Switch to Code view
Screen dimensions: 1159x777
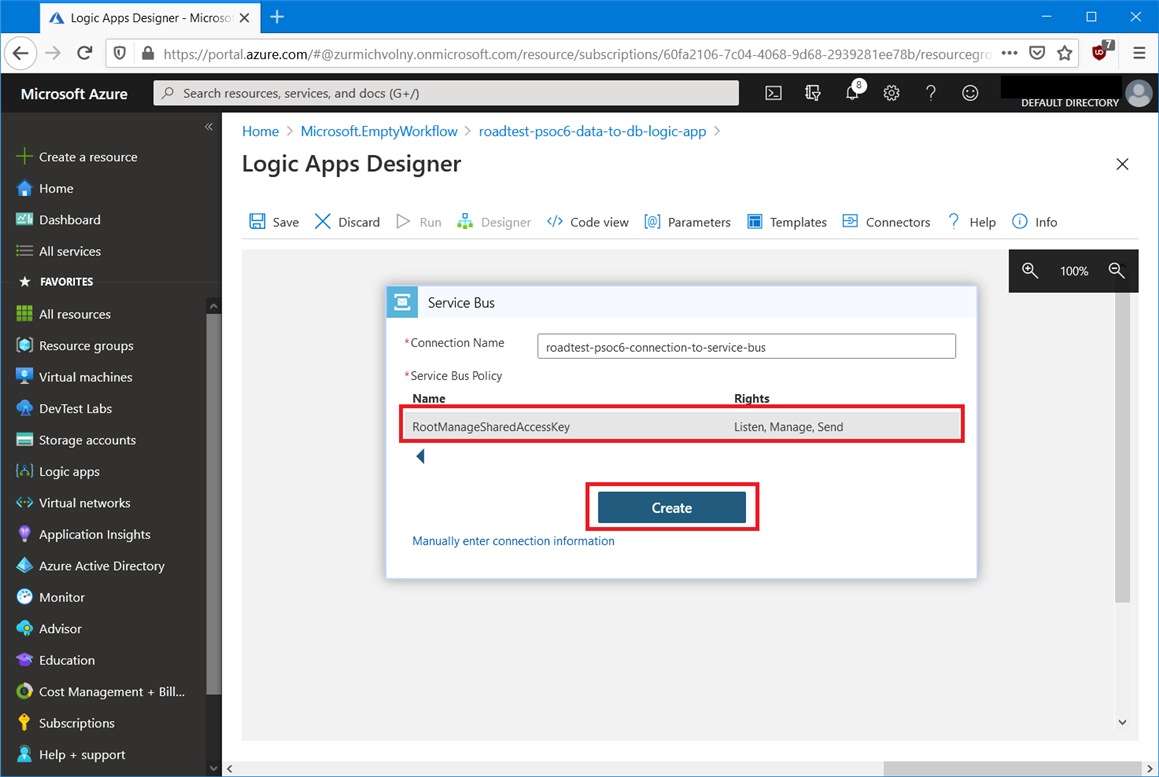(588, 222)
